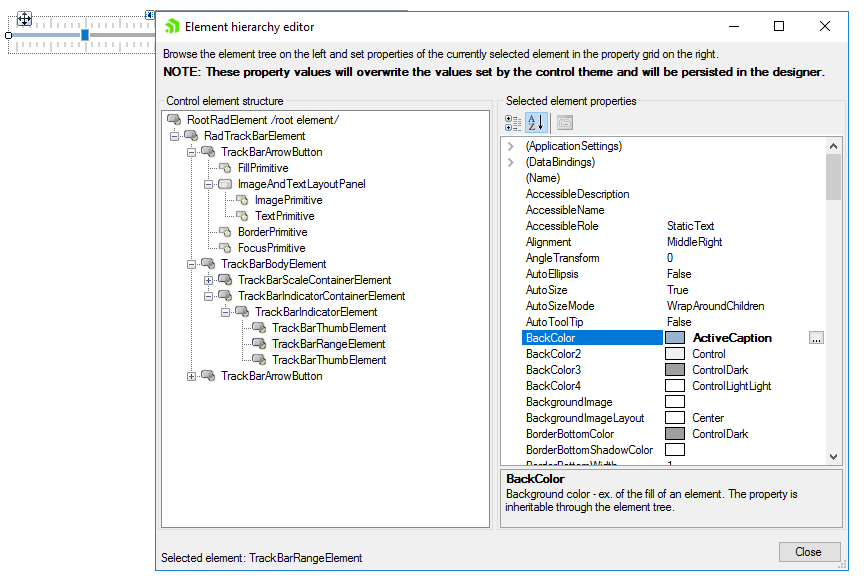Click the ActiveCaption color swatch for BackColor
This screenshot has height=581, width=864.
click(x=674, y=337)
